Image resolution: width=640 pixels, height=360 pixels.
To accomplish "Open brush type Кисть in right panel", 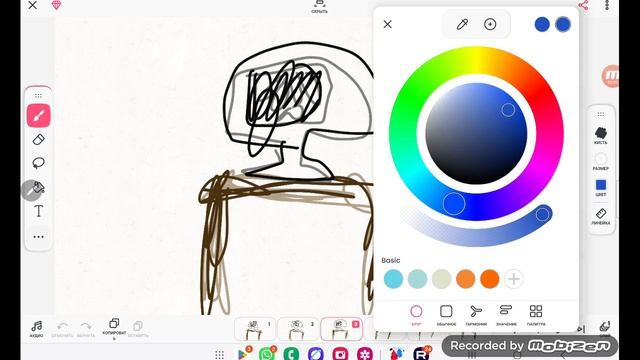I will [600, 136].
